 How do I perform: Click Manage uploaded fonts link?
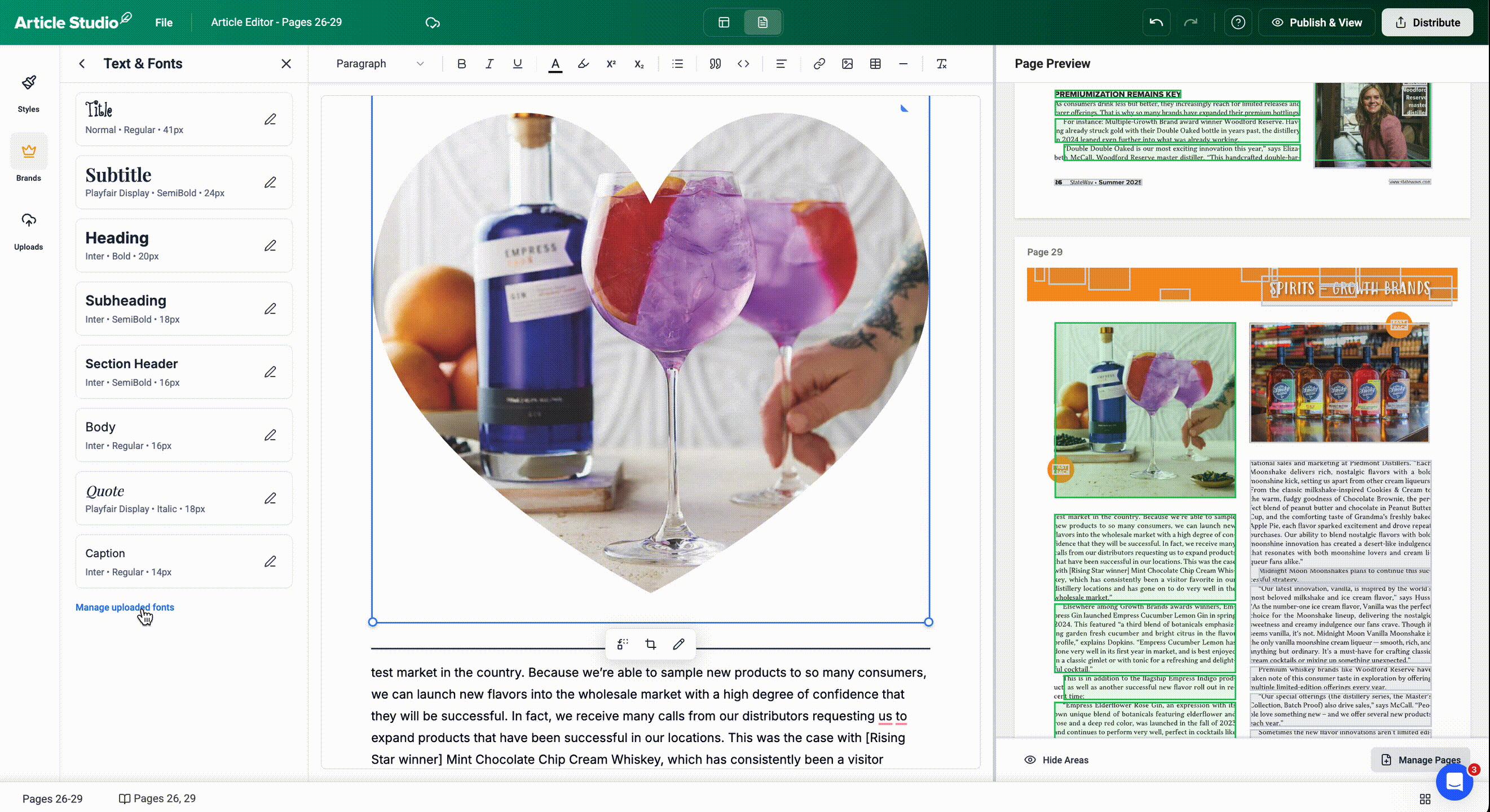pos(125,607)
